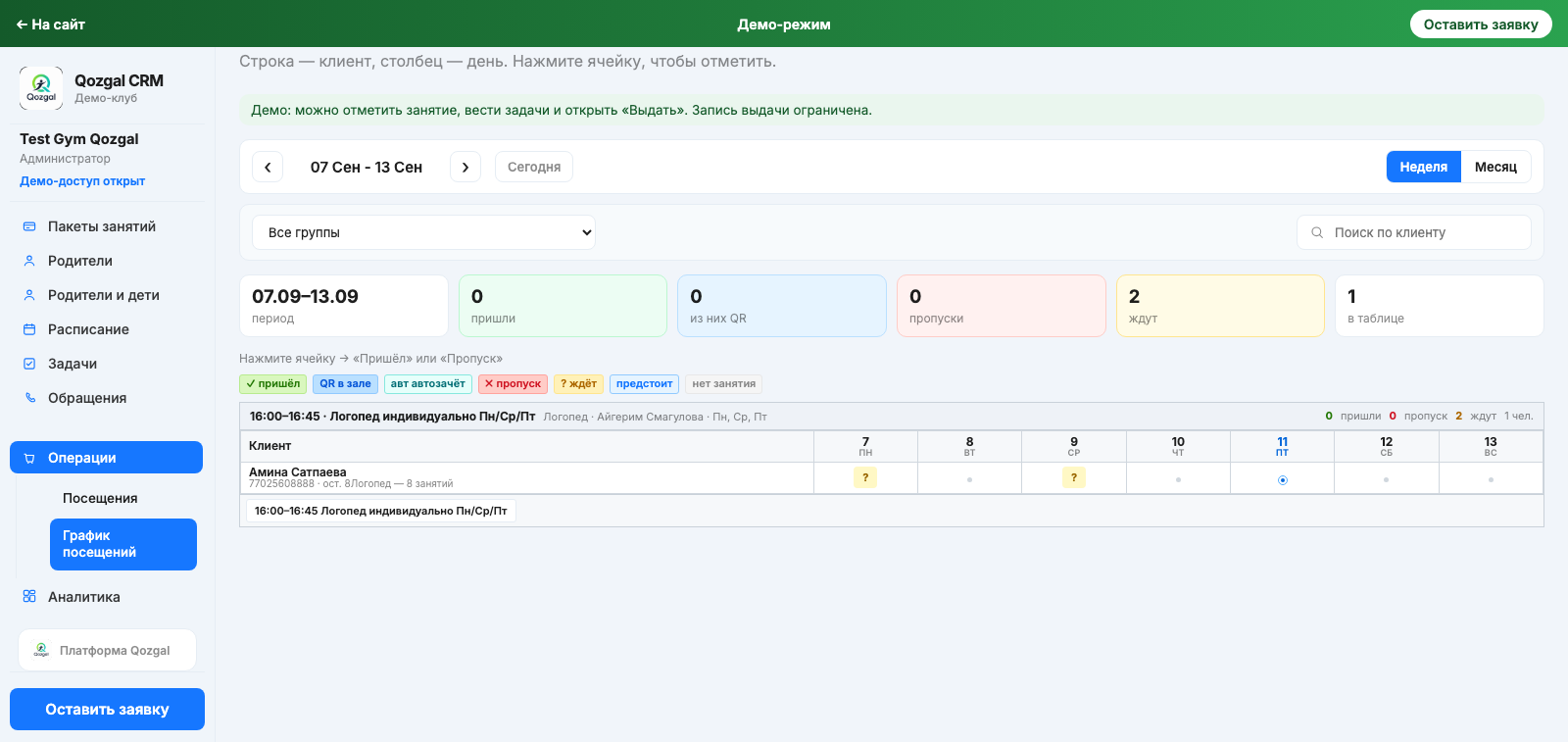Select Friday 11 cell for Амина Сатпаева
This screenshot has height=742, width=1568.
pyautogui.click(x=1283, y=479)
